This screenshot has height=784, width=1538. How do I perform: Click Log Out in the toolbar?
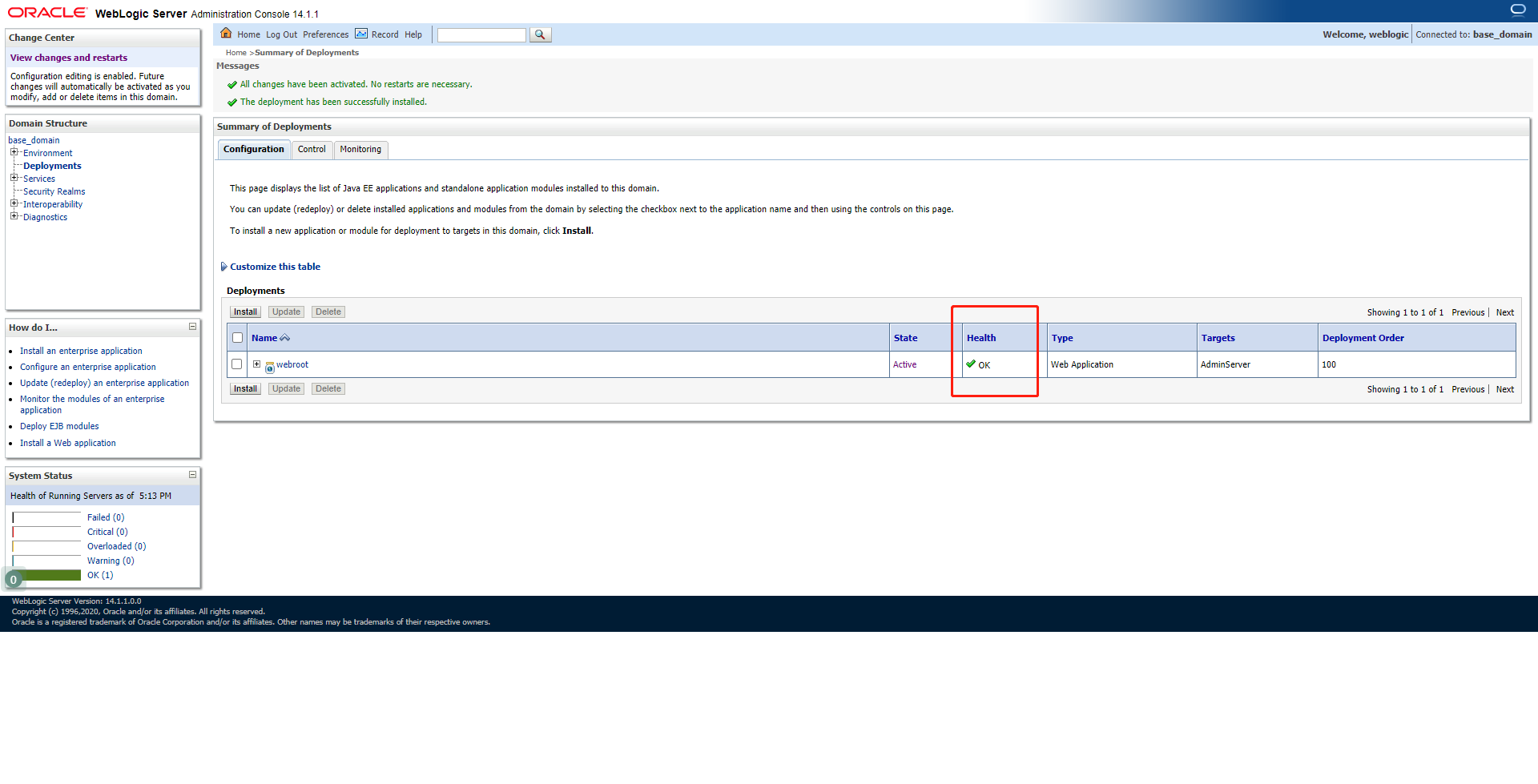(281, 34)
